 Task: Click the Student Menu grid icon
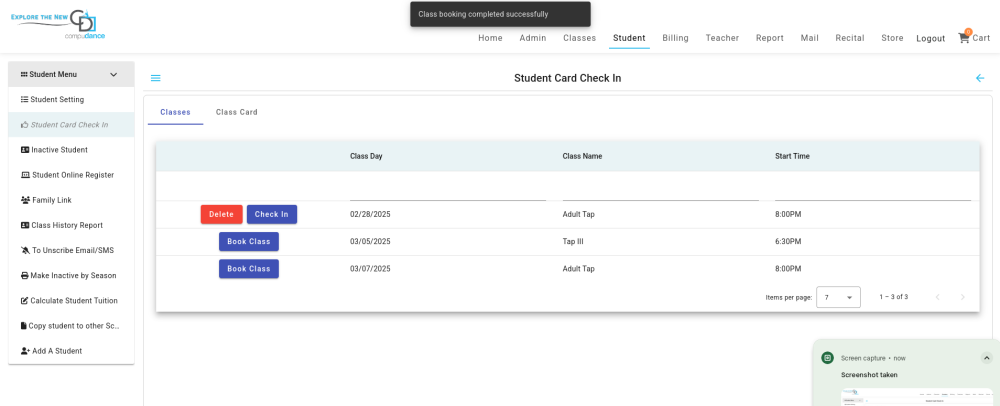(x=24, y=75)
